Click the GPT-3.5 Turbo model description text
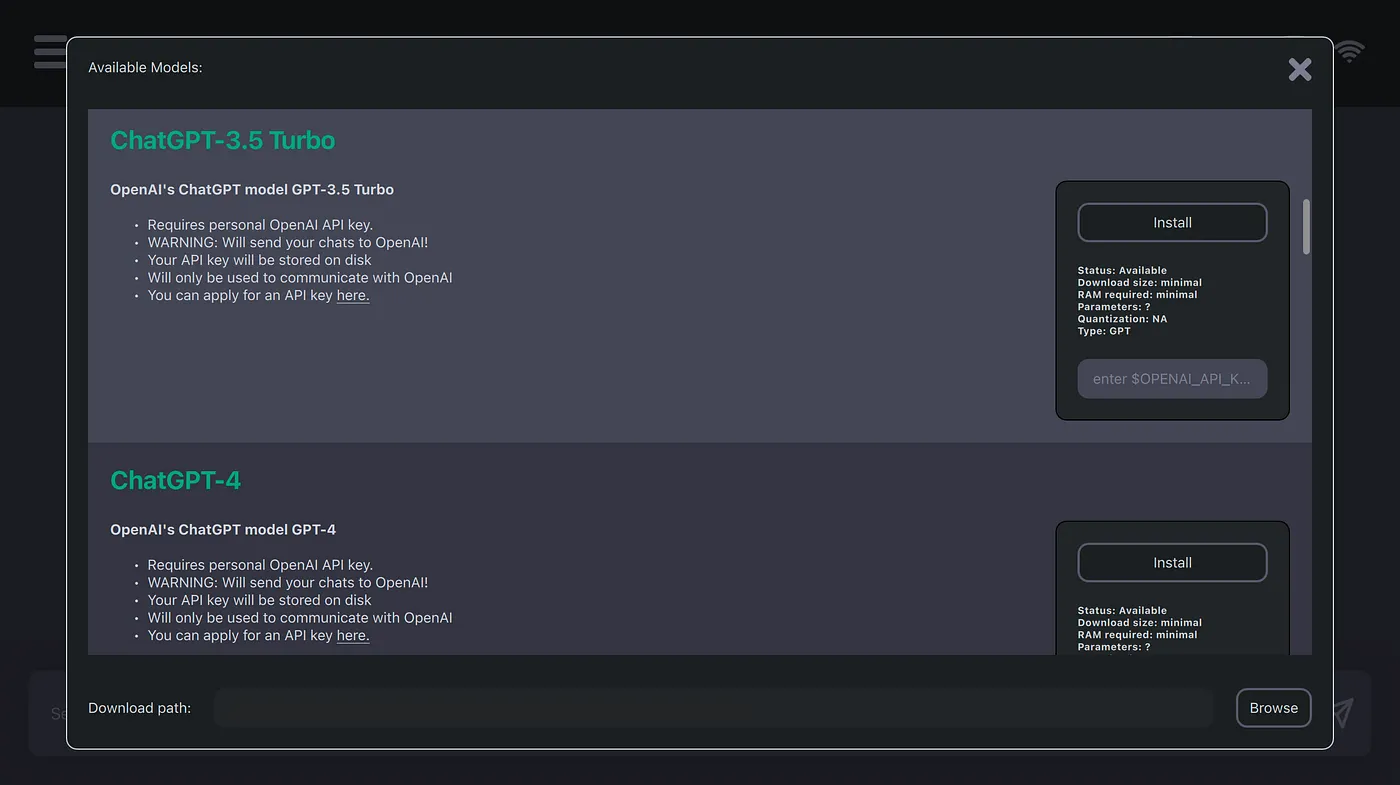Viewport: 1400px width, 785px height. click(x=252, y=189)
